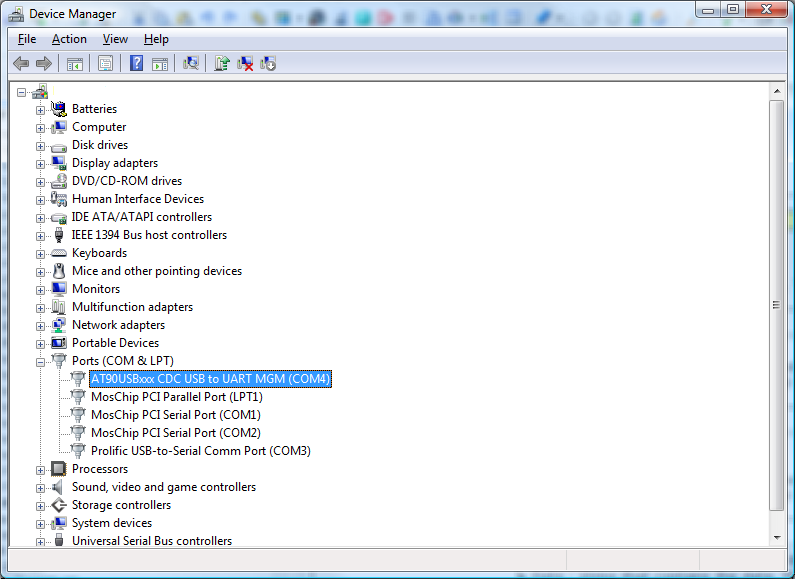Click the Storage controllers icon
Image resolution: width=795 pixels, height=579 pixels.
point(59,505)
